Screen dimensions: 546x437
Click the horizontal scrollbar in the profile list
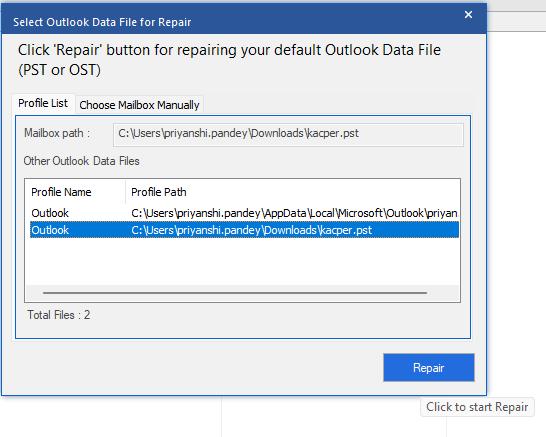point(235,293)
